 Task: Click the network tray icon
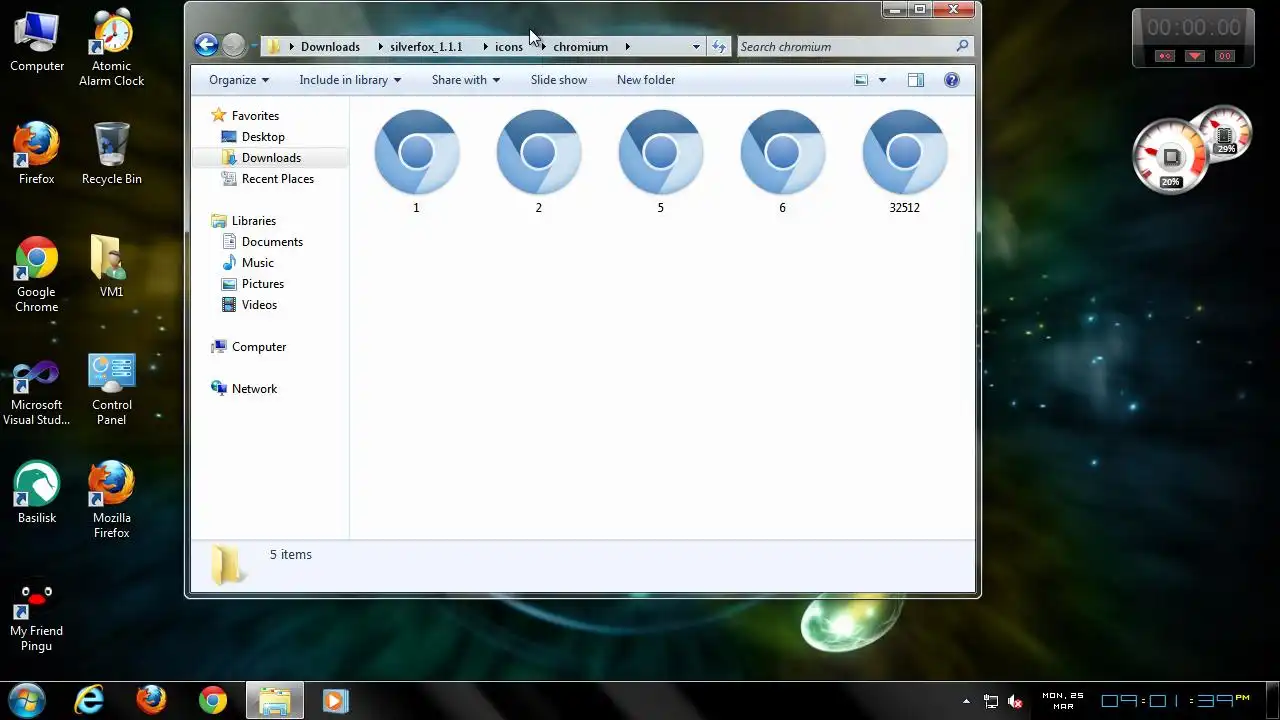coord(991,702)
